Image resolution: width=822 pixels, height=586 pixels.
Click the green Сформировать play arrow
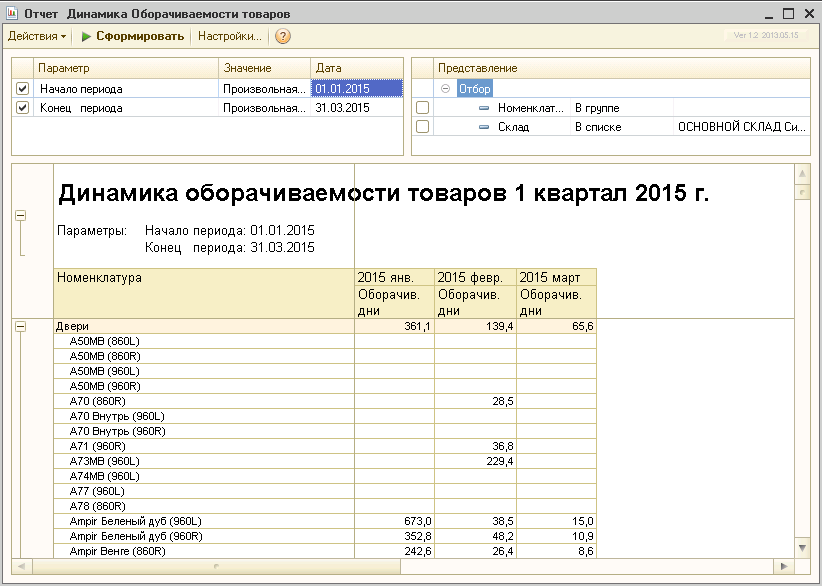click(x=87, y=36)
